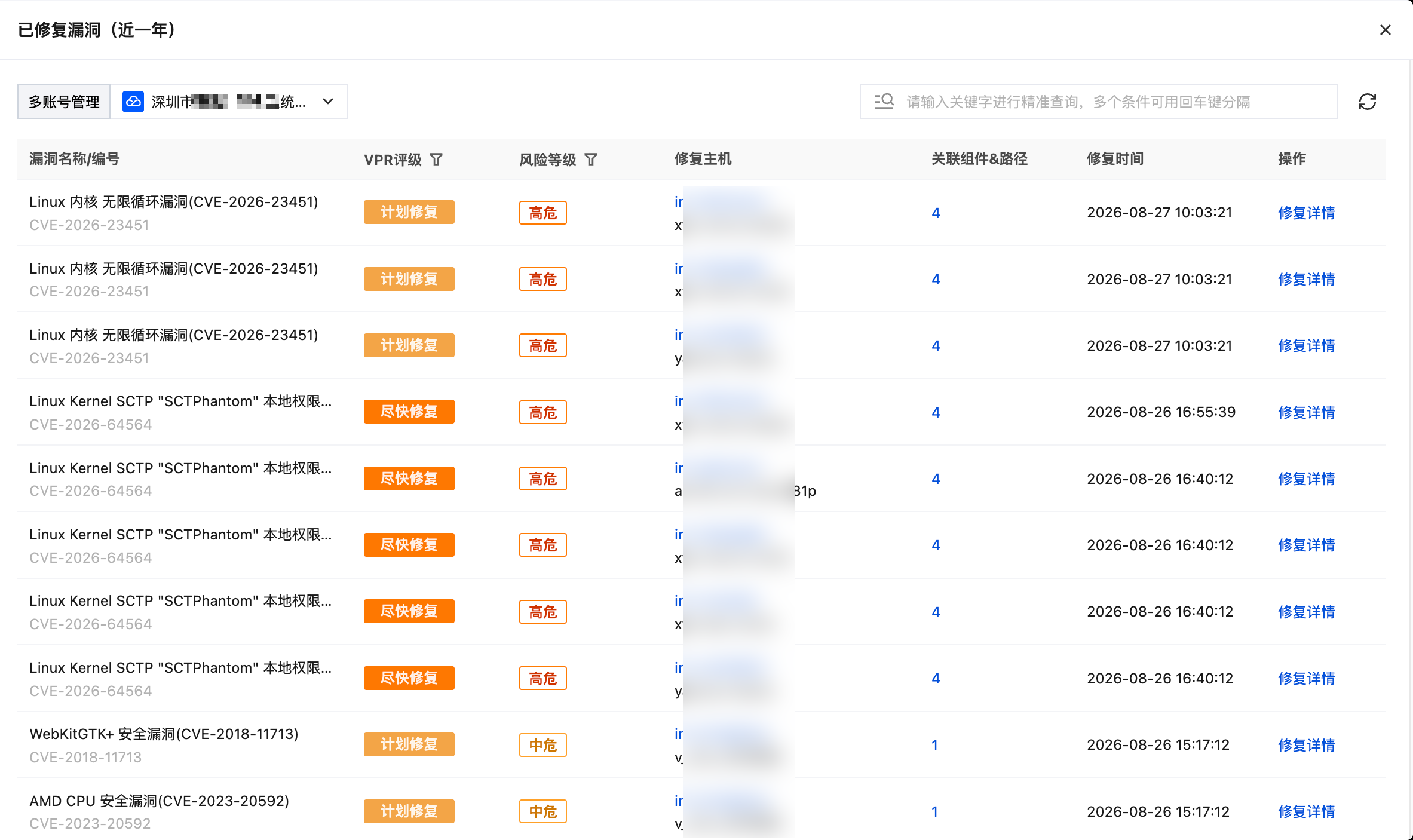Click the cloud account icon beside 深圳市
1413x840 pixels.
pyautogui.click(x=133, y=102)
